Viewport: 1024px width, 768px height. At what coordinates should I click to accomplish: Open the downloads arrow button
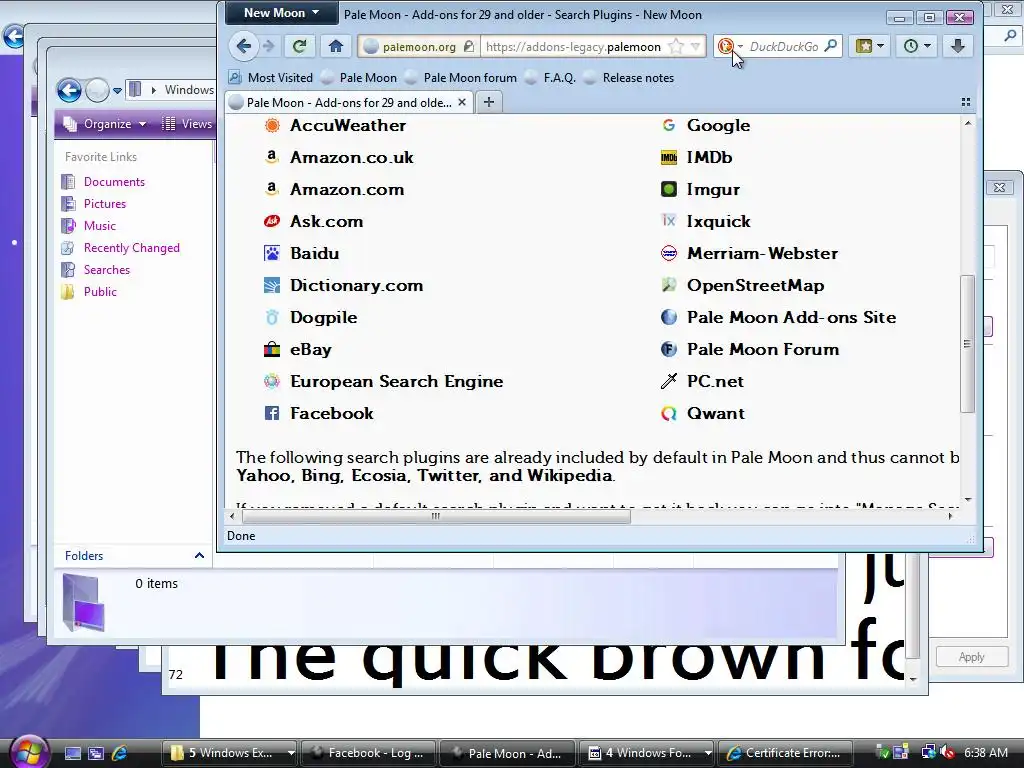pyautogui.click(x=958, y=46)
